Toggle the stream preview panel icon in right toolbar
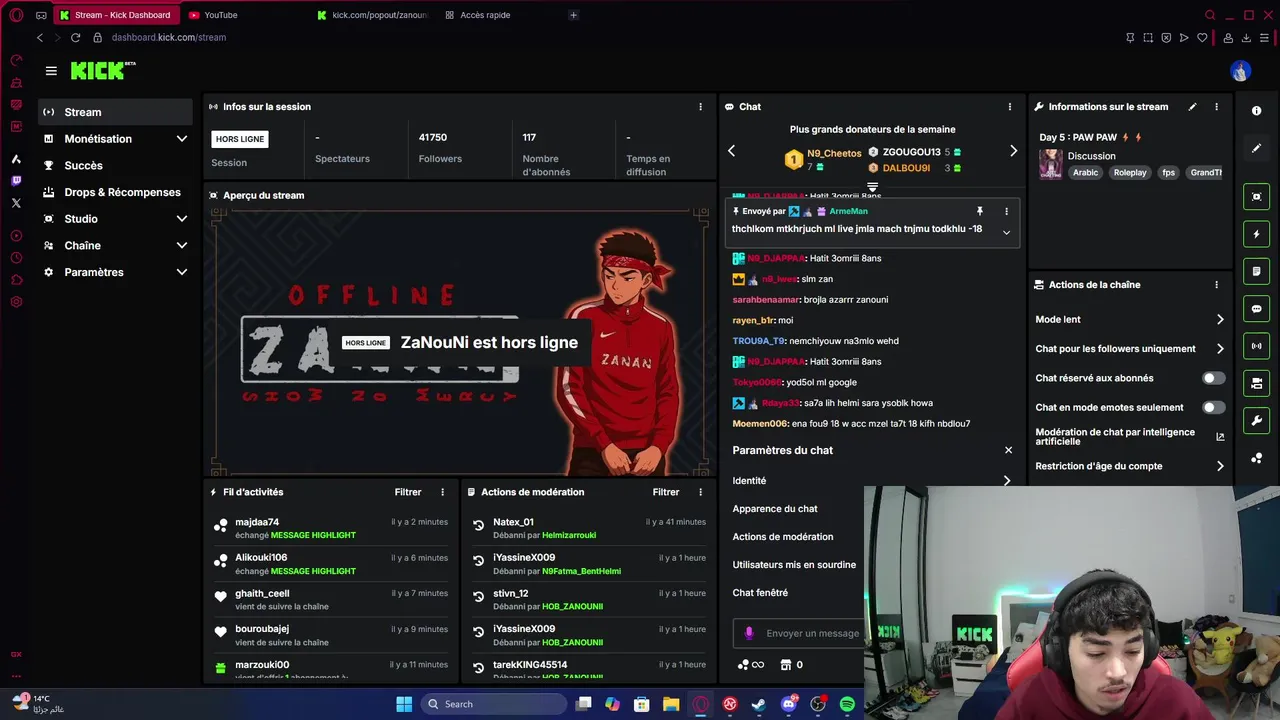Image resolution: width=1280 pixels, height=720 pixels. click(1257, 197)
